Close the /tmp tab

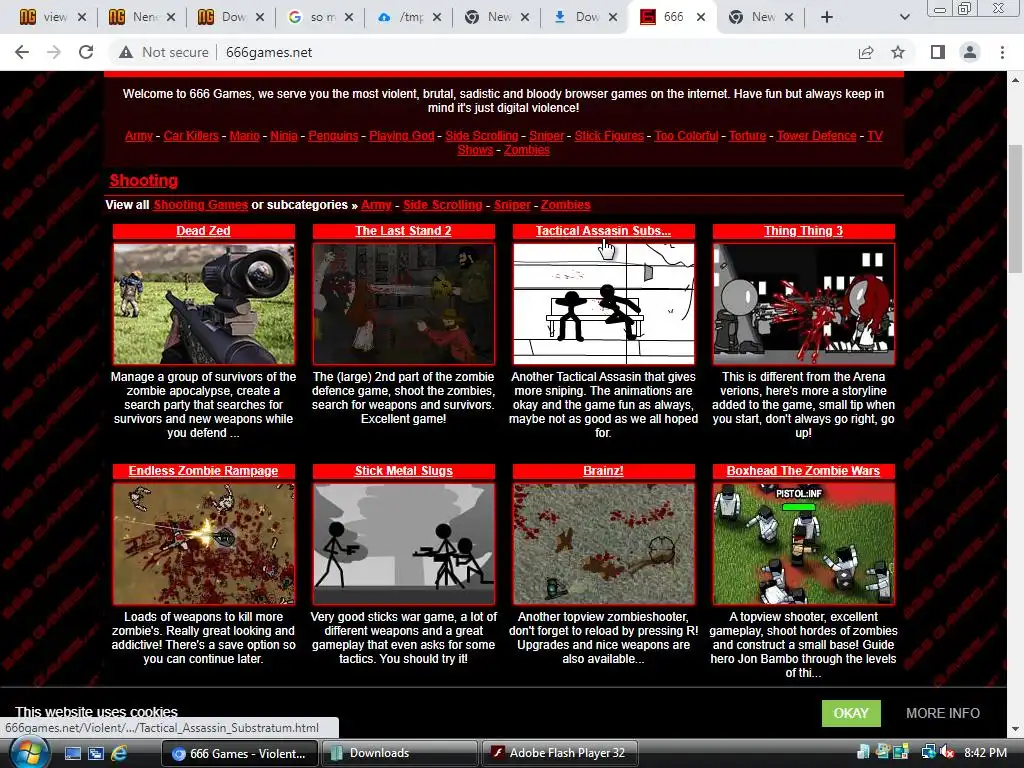(437, 17)
